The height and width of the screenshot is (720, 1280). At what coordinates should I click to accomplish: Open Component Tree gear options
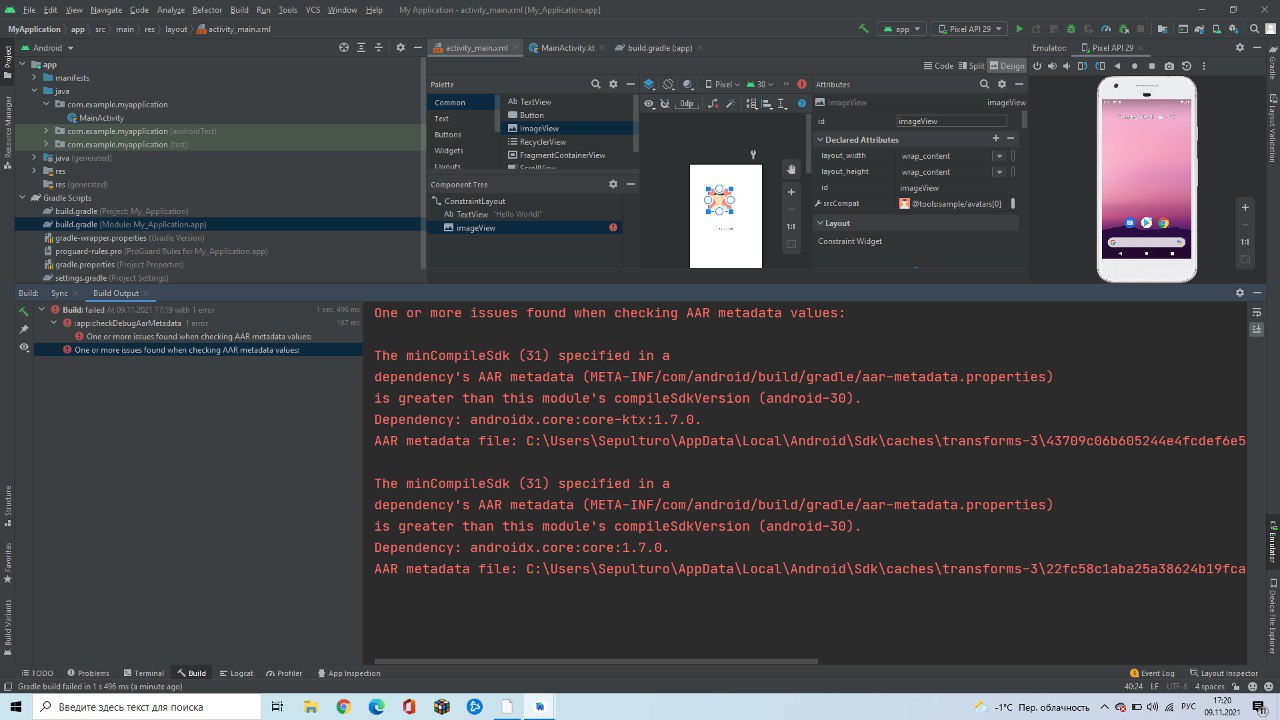(613, 184)
